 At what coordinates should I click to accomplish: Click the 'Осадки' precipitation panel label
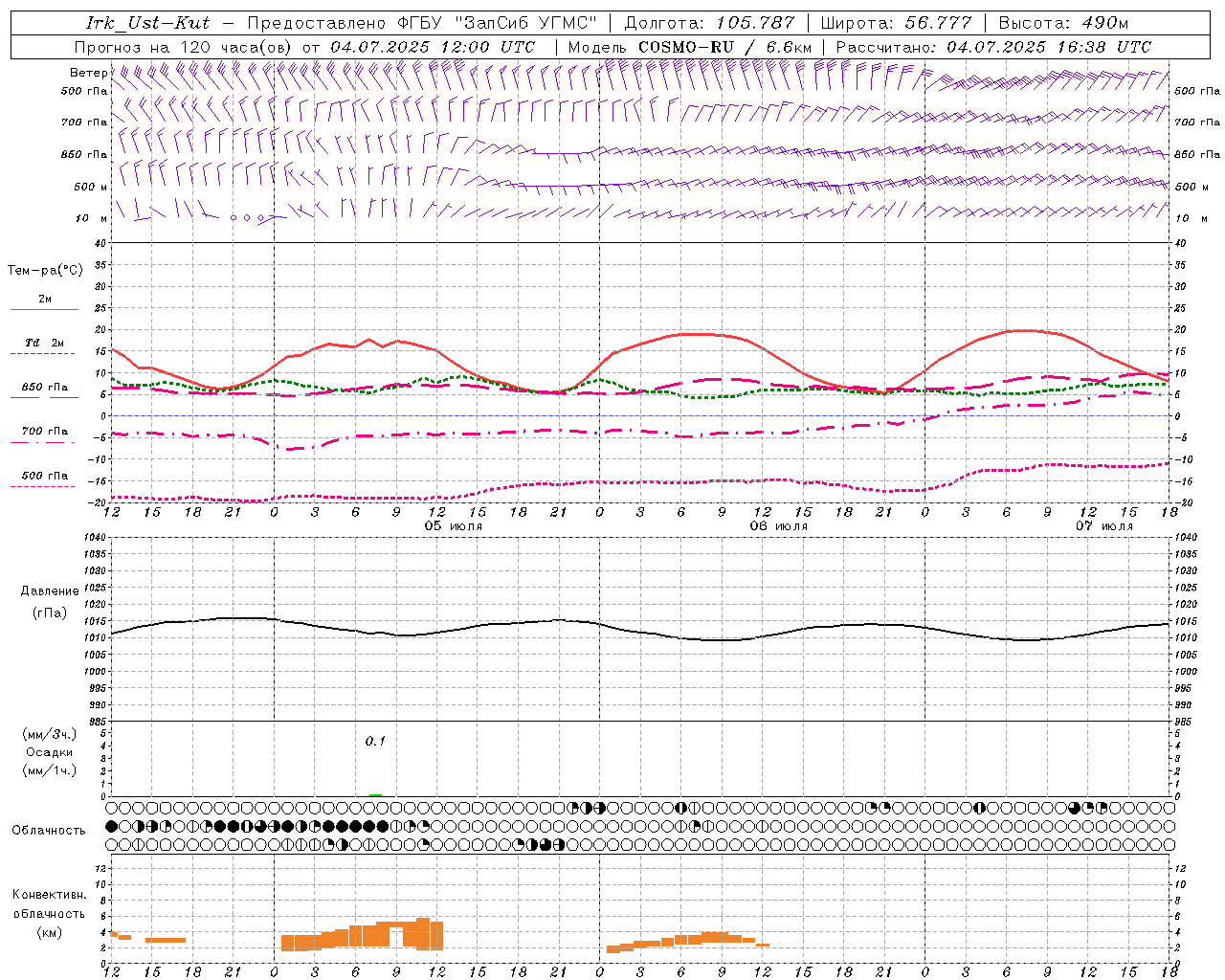(x=50, y=752)
